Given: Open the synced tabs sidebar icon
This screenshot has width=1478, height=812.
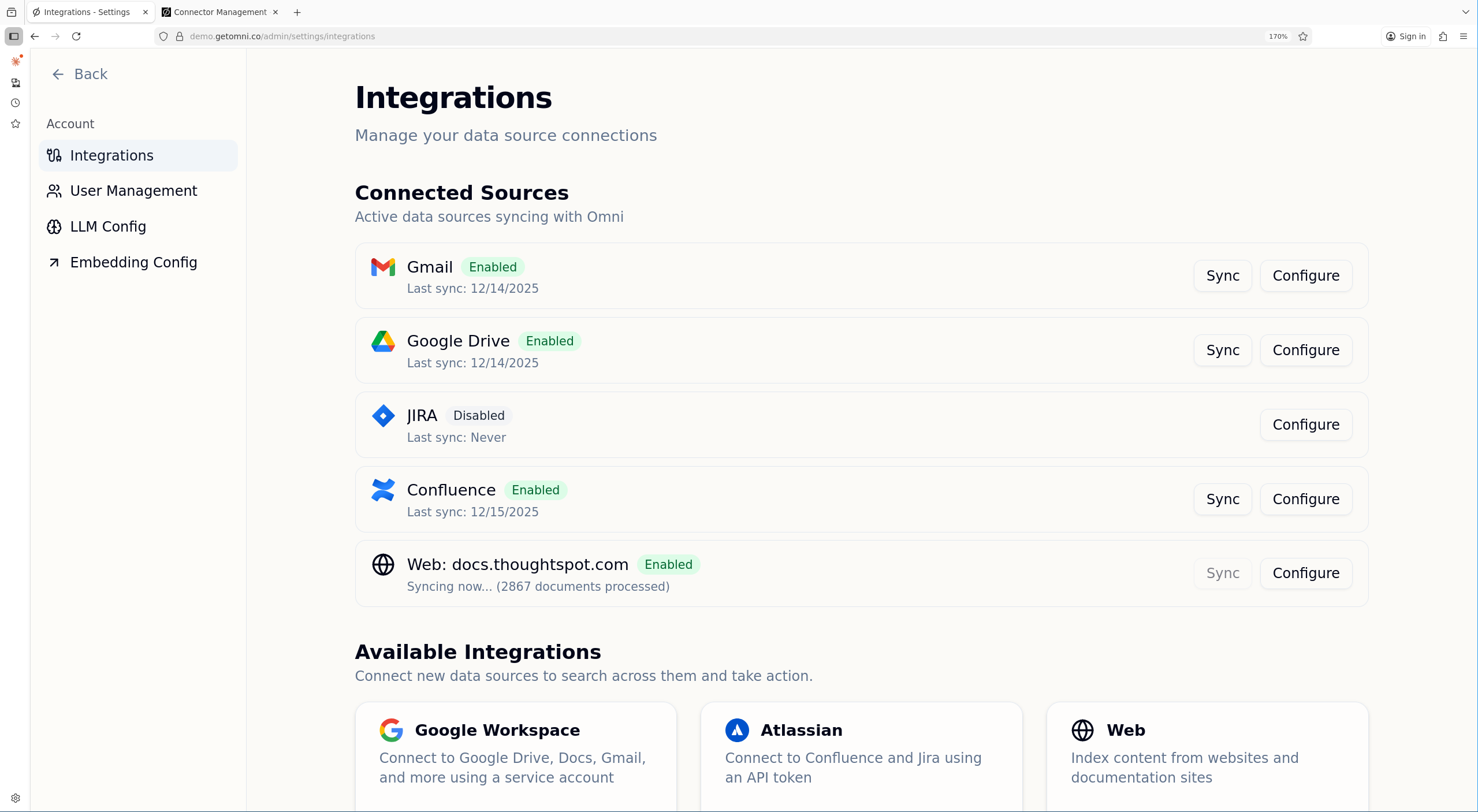Looking at the screenshot, I should 16,83.
